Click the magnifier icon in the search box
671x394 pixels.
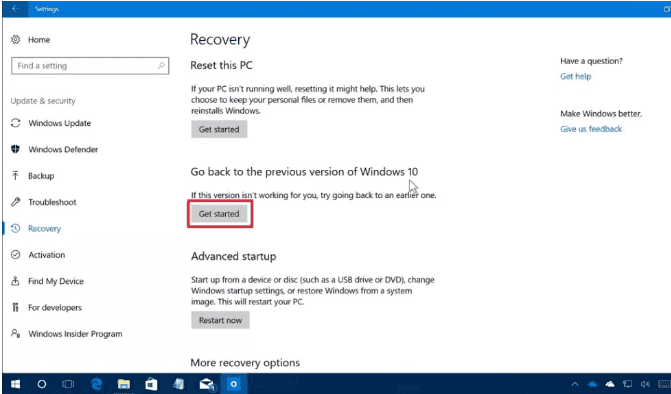tap(161, 65)
